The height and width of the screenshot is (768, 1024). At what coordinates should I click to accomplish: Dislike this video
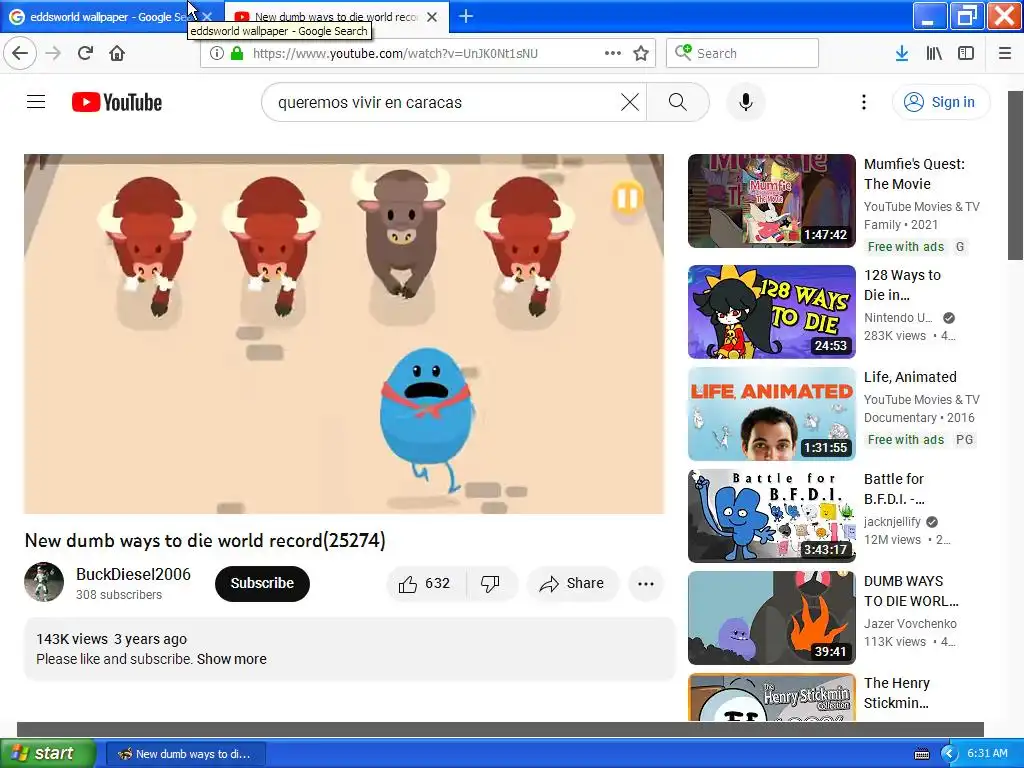(x=490, y=583)
